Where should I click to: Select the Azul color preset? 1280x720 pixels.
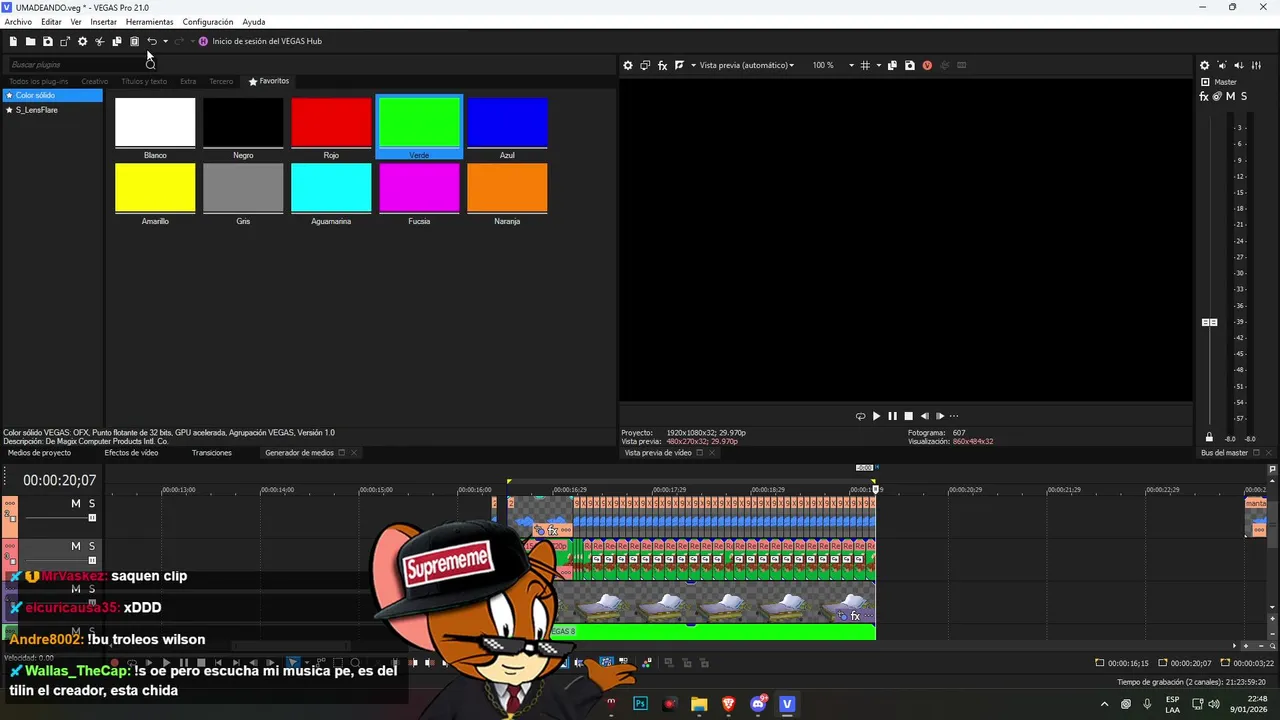pos(507,128)
